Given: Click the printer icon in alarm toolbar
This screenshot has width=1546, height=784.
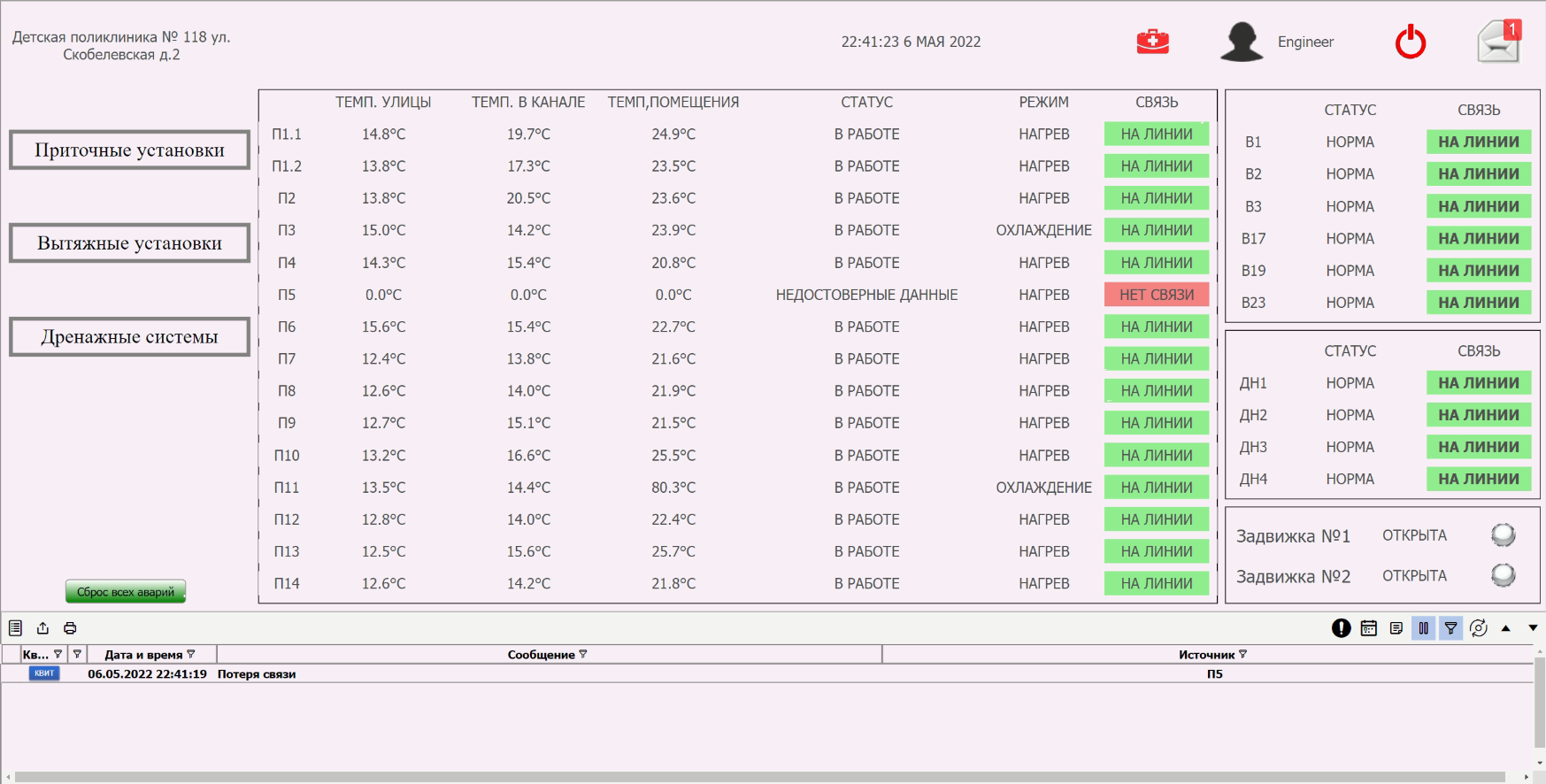Looking at the screenshot, I should tap(70, 628).
